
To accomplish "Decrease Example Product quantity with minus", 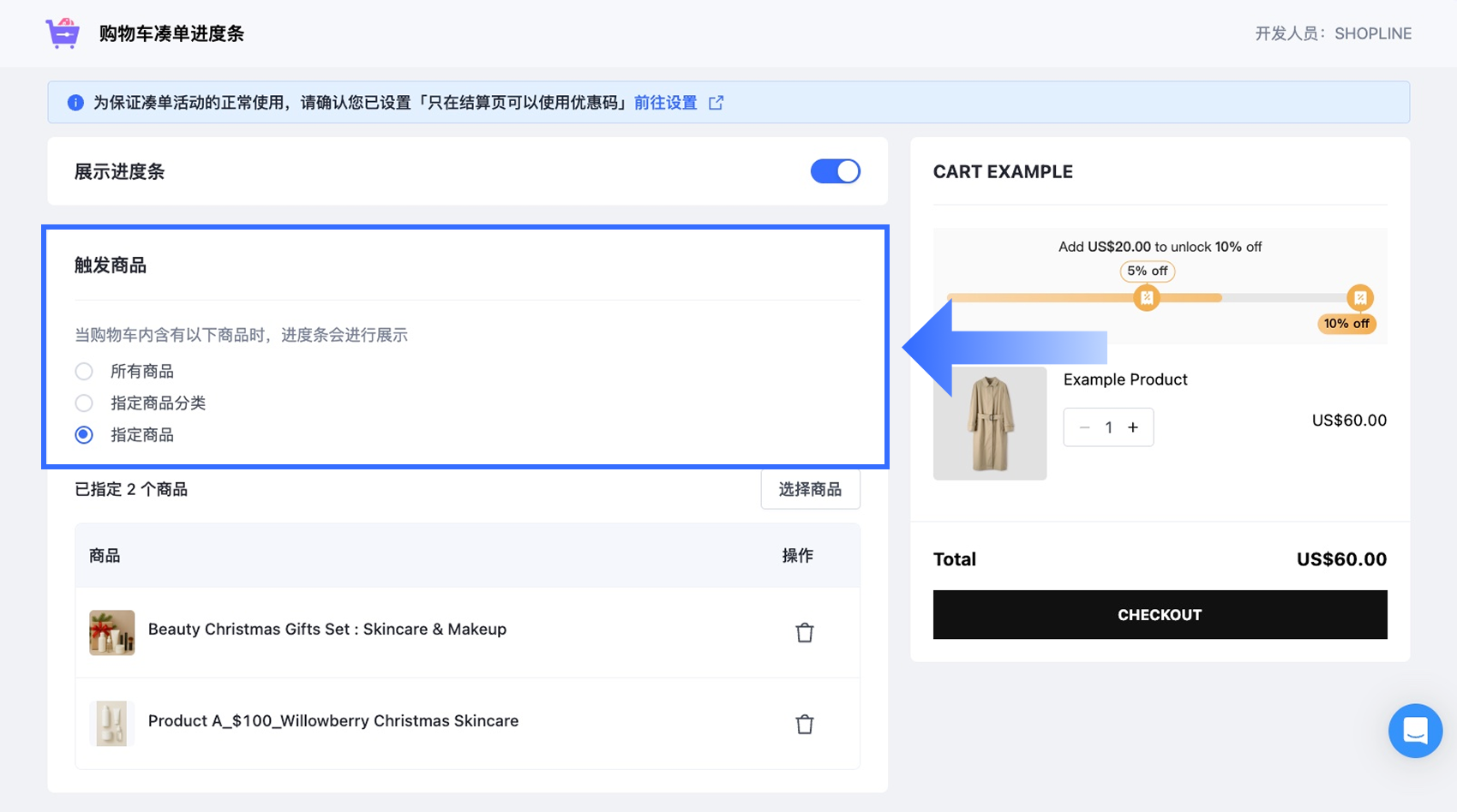I will [x=1084, y=427].
